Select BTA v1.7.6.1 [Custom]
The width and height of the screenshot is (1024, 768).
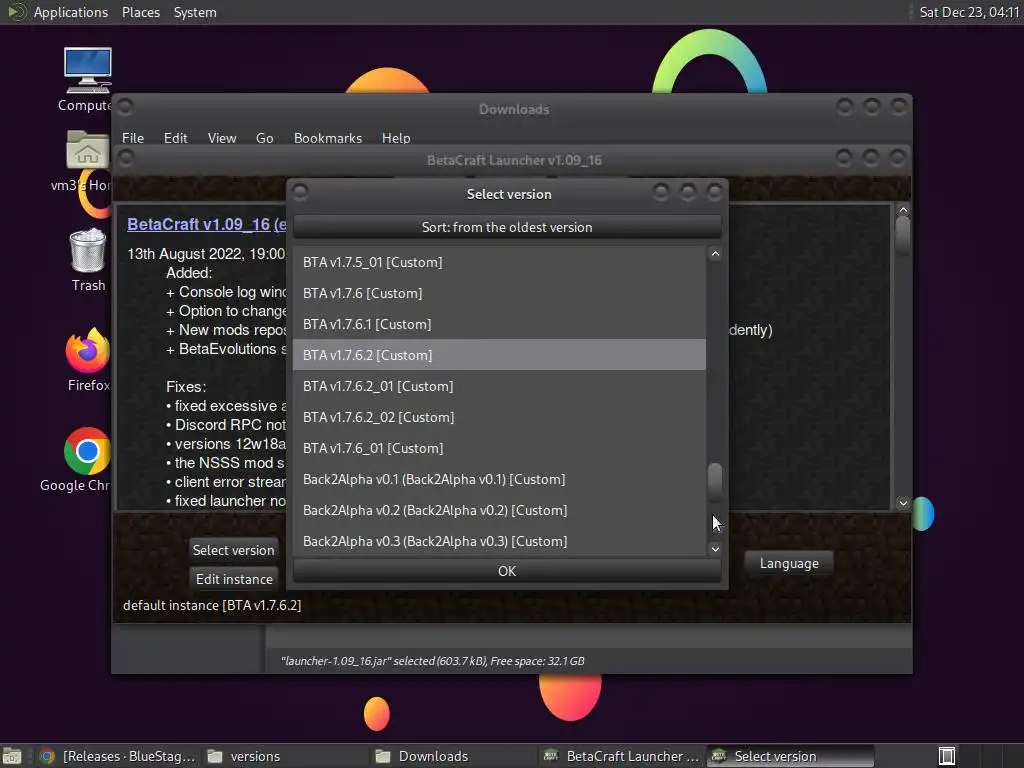[499, 324]
